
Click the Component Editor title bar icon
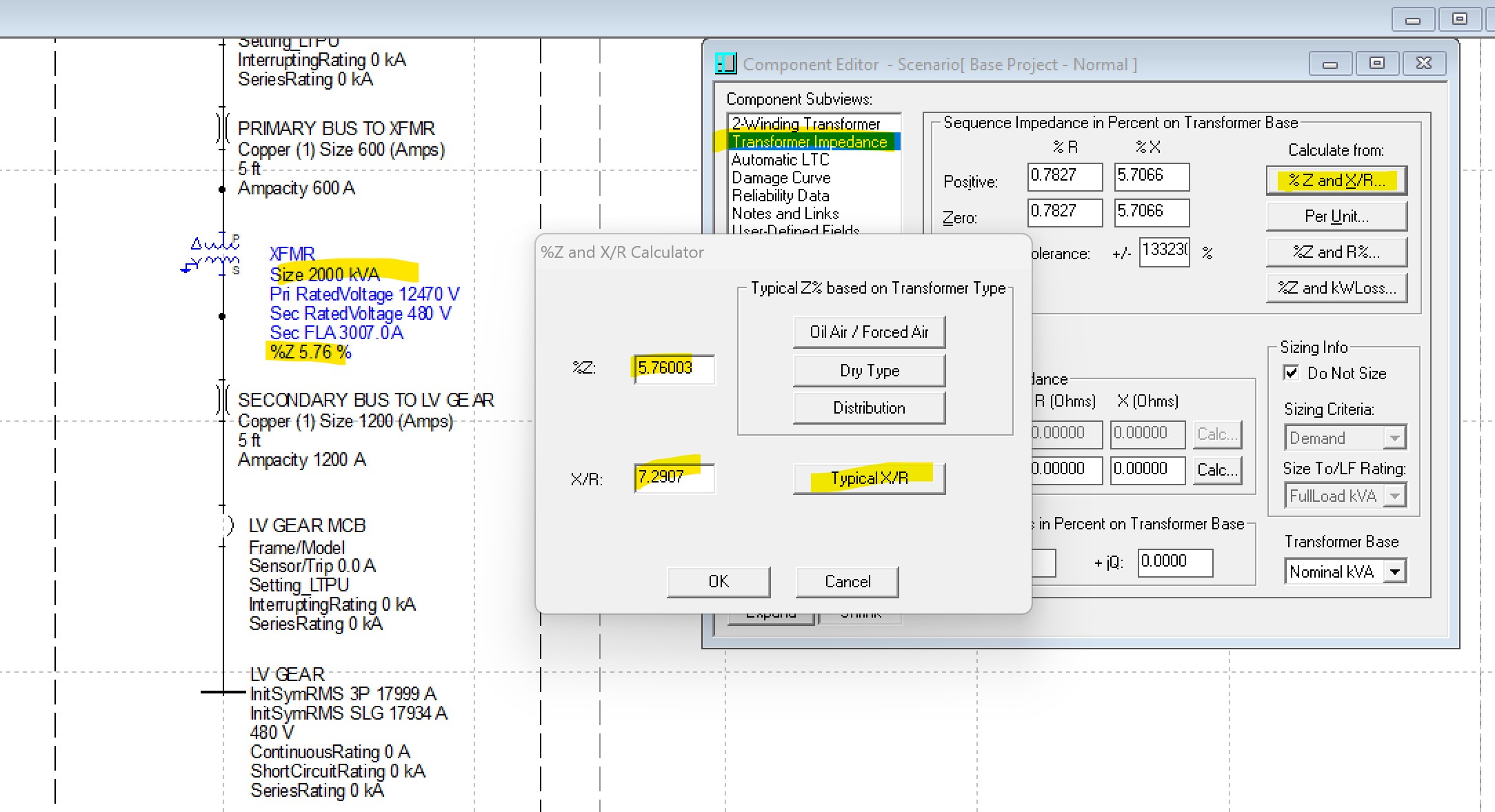(x=725, y=64)
